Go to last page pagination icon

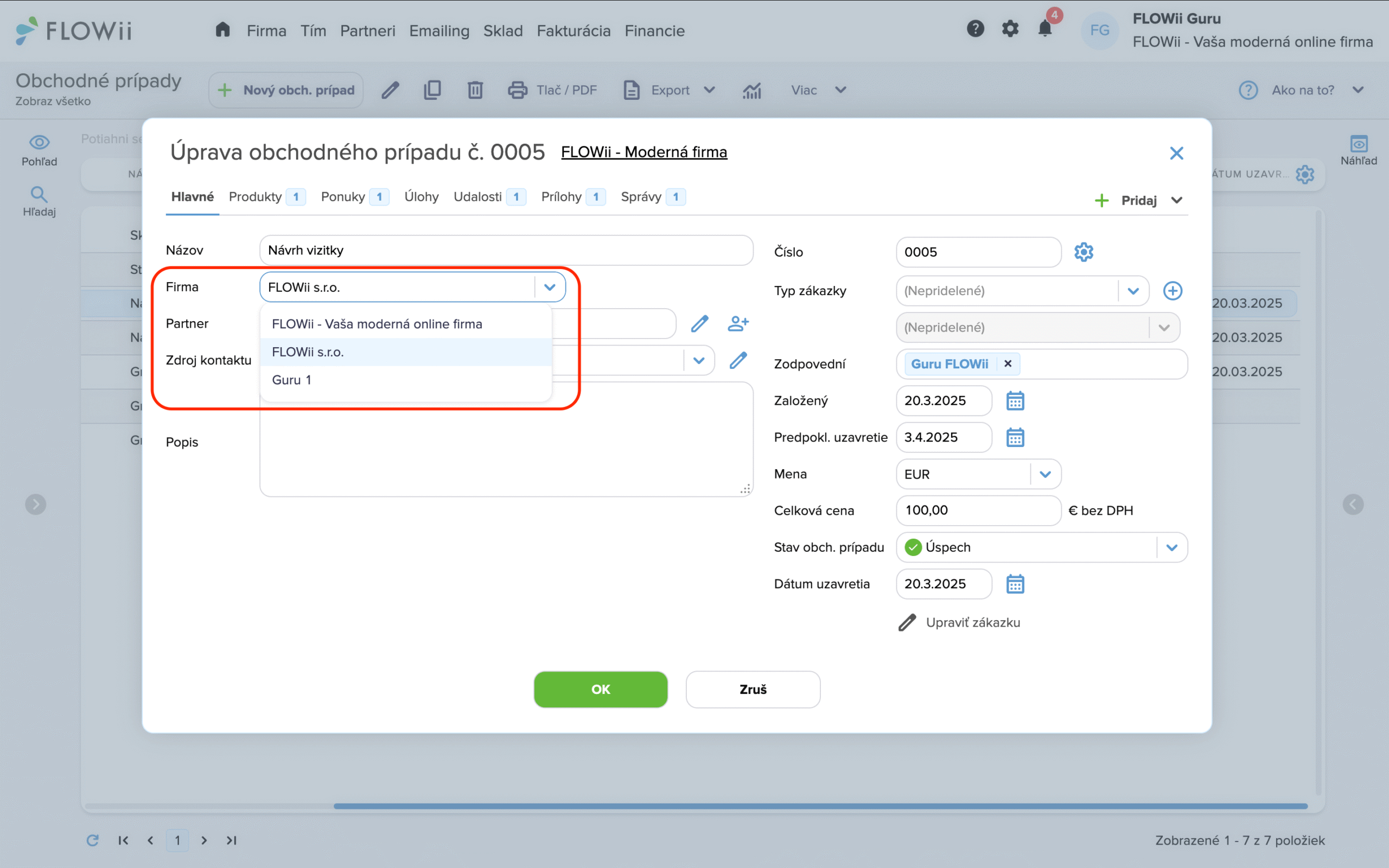point(231,840)
